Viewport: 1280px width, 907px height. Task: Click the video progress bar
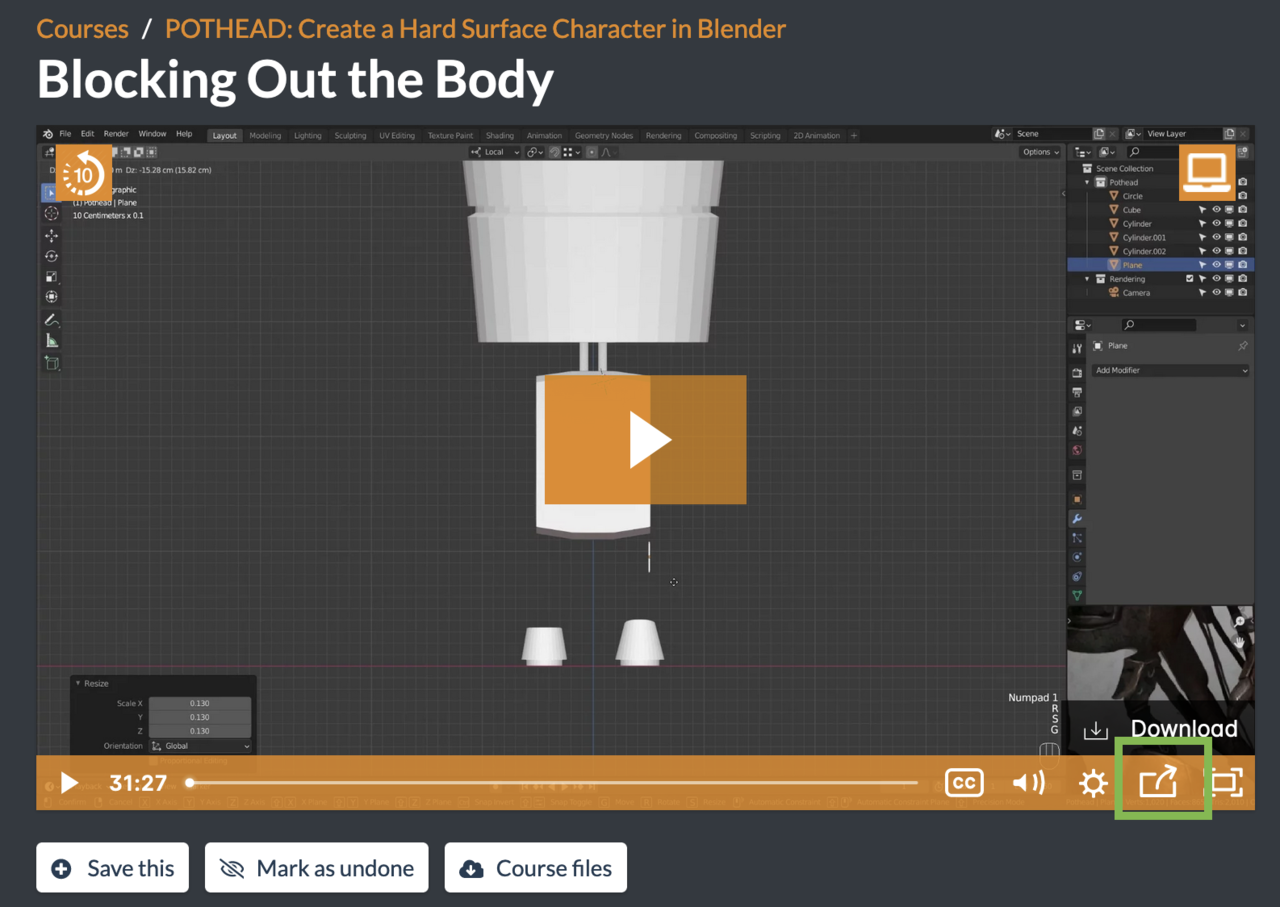click(x=553, y=782)
